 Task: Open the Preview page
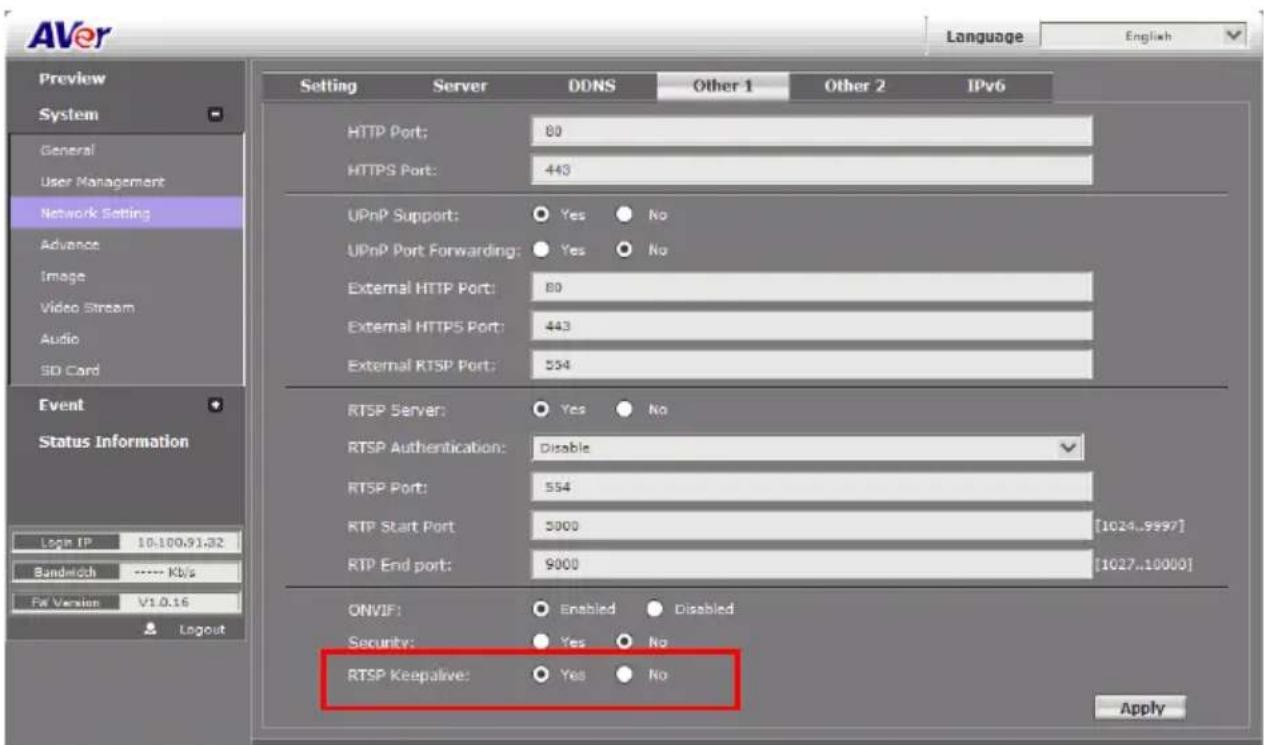tap(72, 79)
